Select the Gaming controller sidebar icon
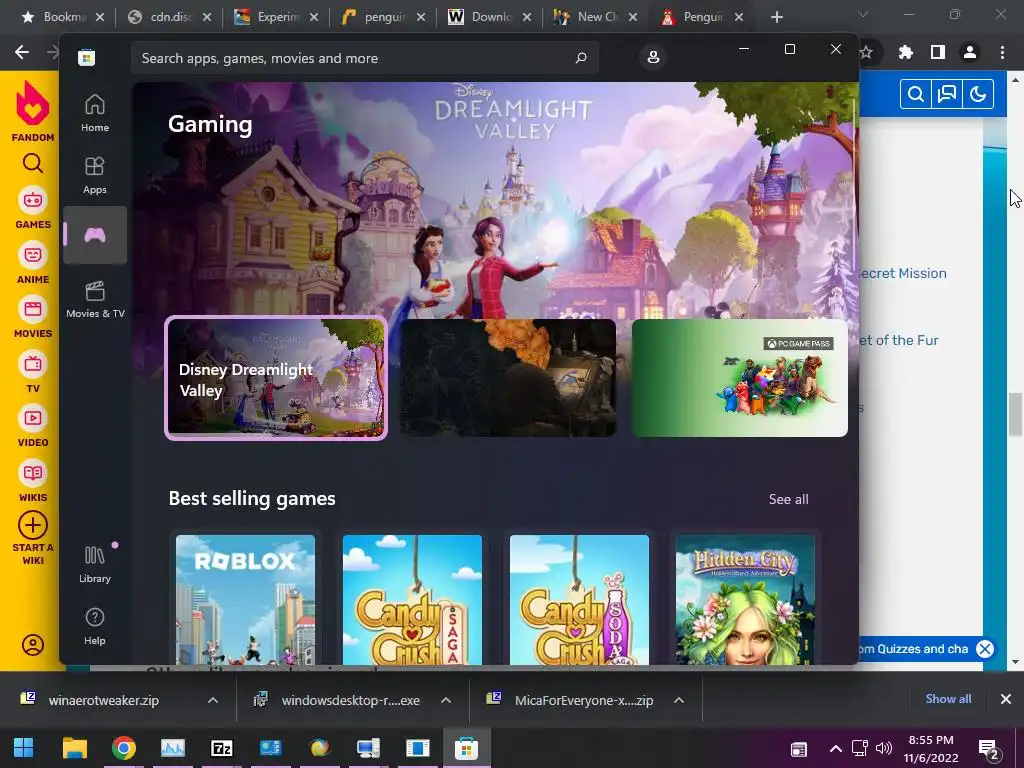 pos(95,235)
